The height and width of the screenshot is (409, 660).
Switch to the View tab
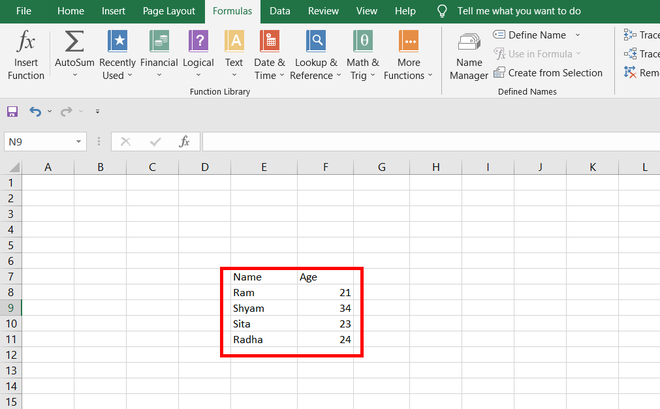click(367, 11)
